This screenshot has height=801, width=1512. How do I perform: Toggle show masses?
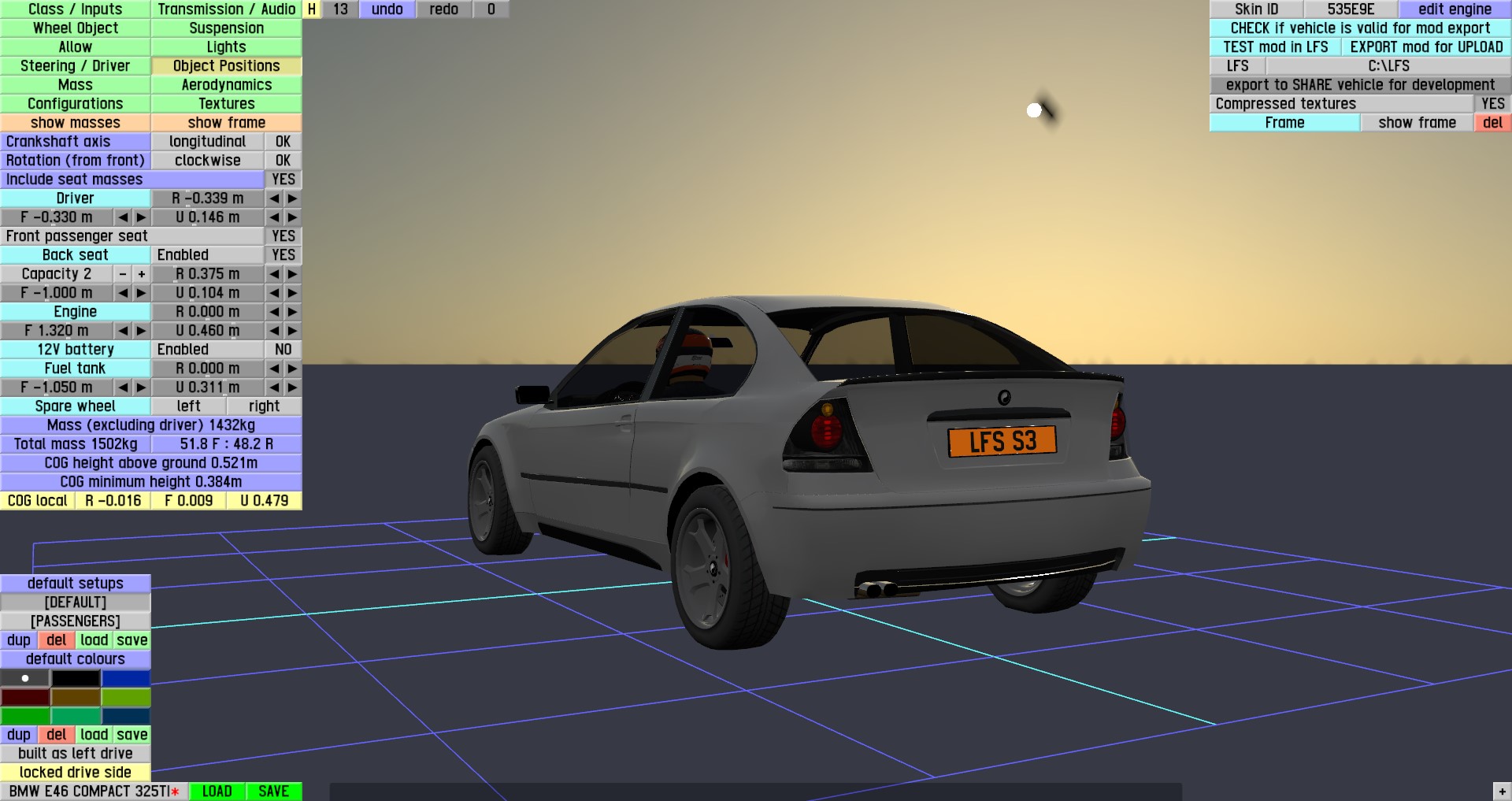[76, 123]
